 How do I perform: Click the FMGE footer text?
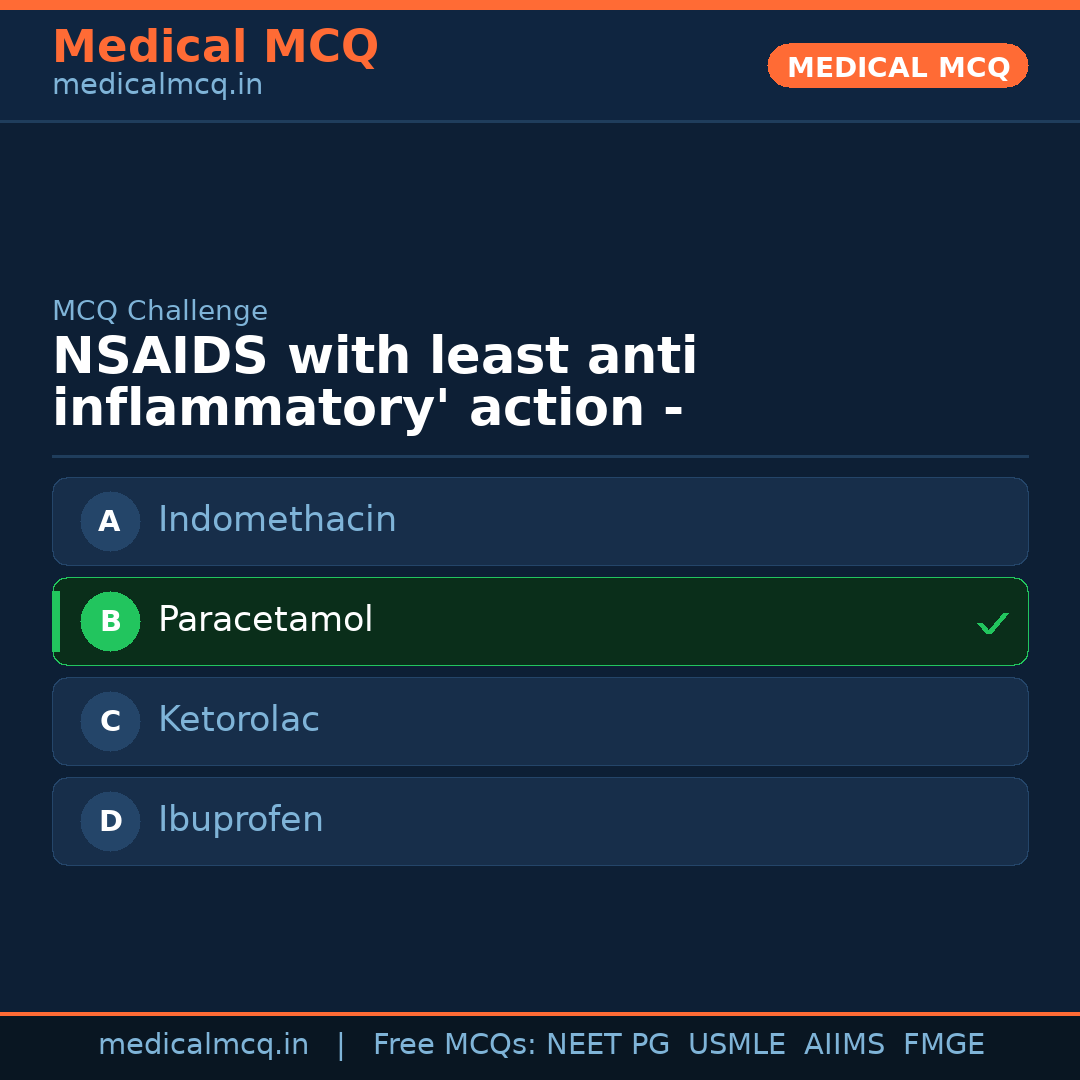pyautogui.click(x=943, y=1045)
